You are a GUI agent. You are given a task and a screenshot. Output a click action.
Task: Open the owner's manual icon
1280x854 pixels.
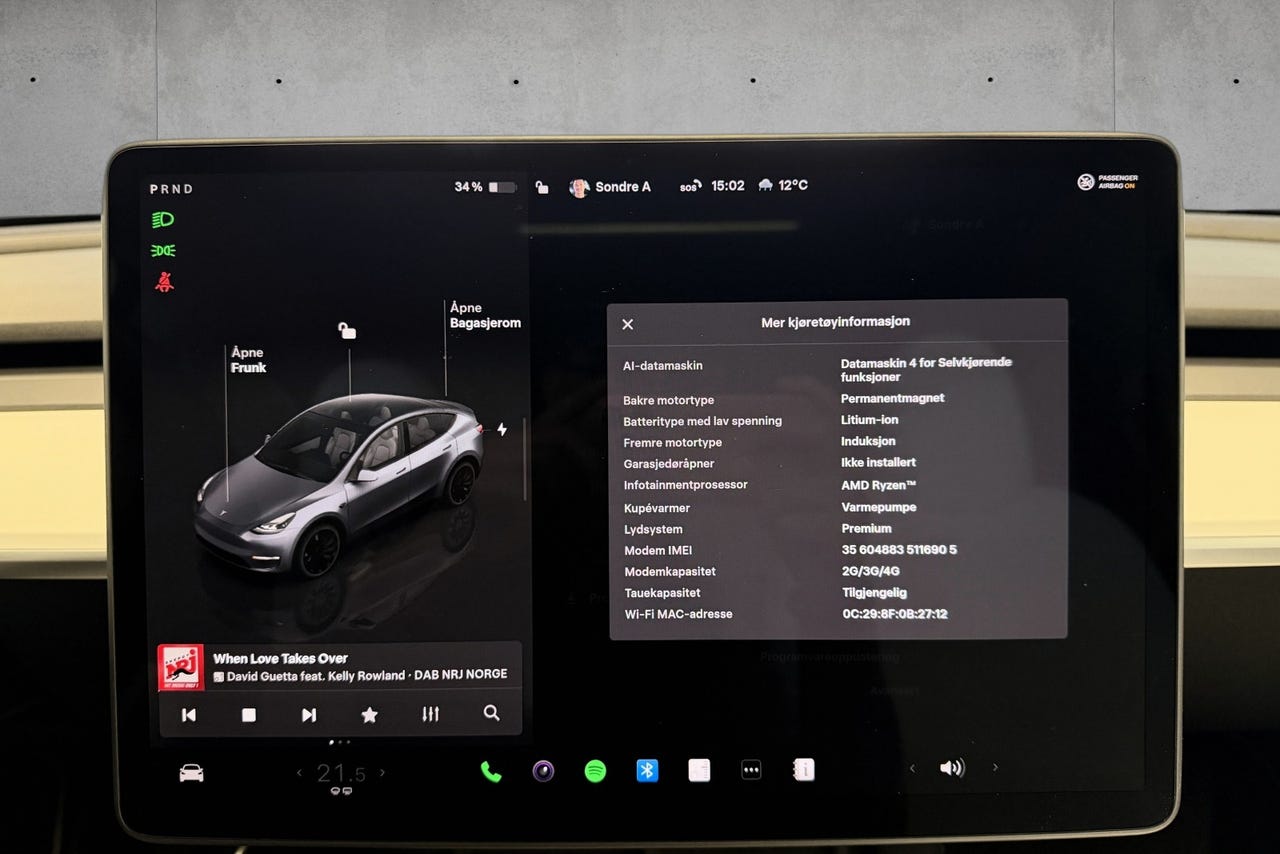[803, 770]
